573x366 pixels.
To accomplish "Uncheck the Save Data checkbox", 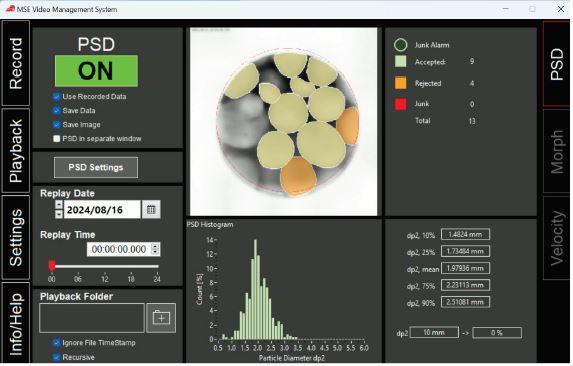I will click(x=56, y=111).
